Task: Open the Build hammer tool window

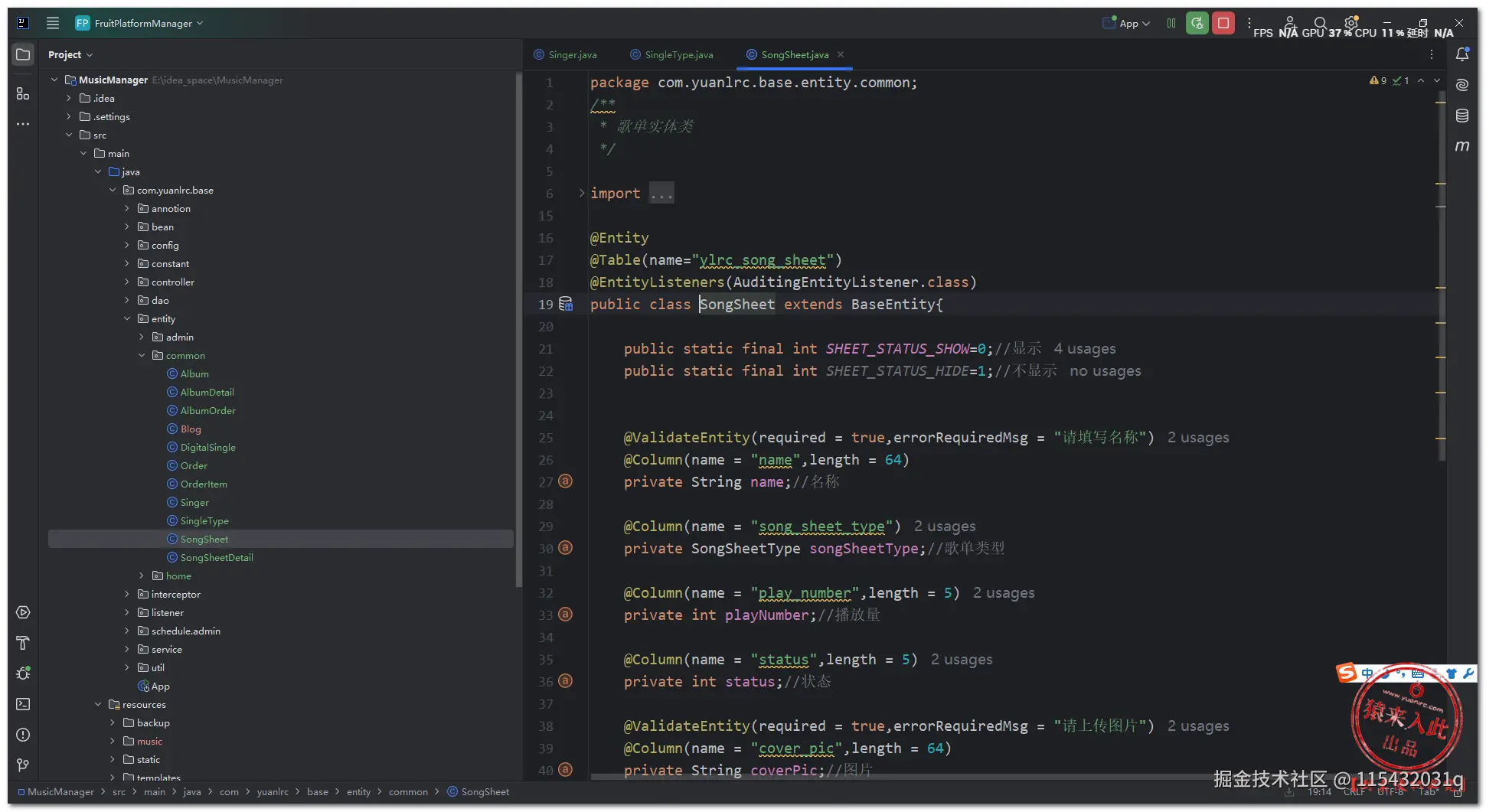Action: tap(23, 643)
